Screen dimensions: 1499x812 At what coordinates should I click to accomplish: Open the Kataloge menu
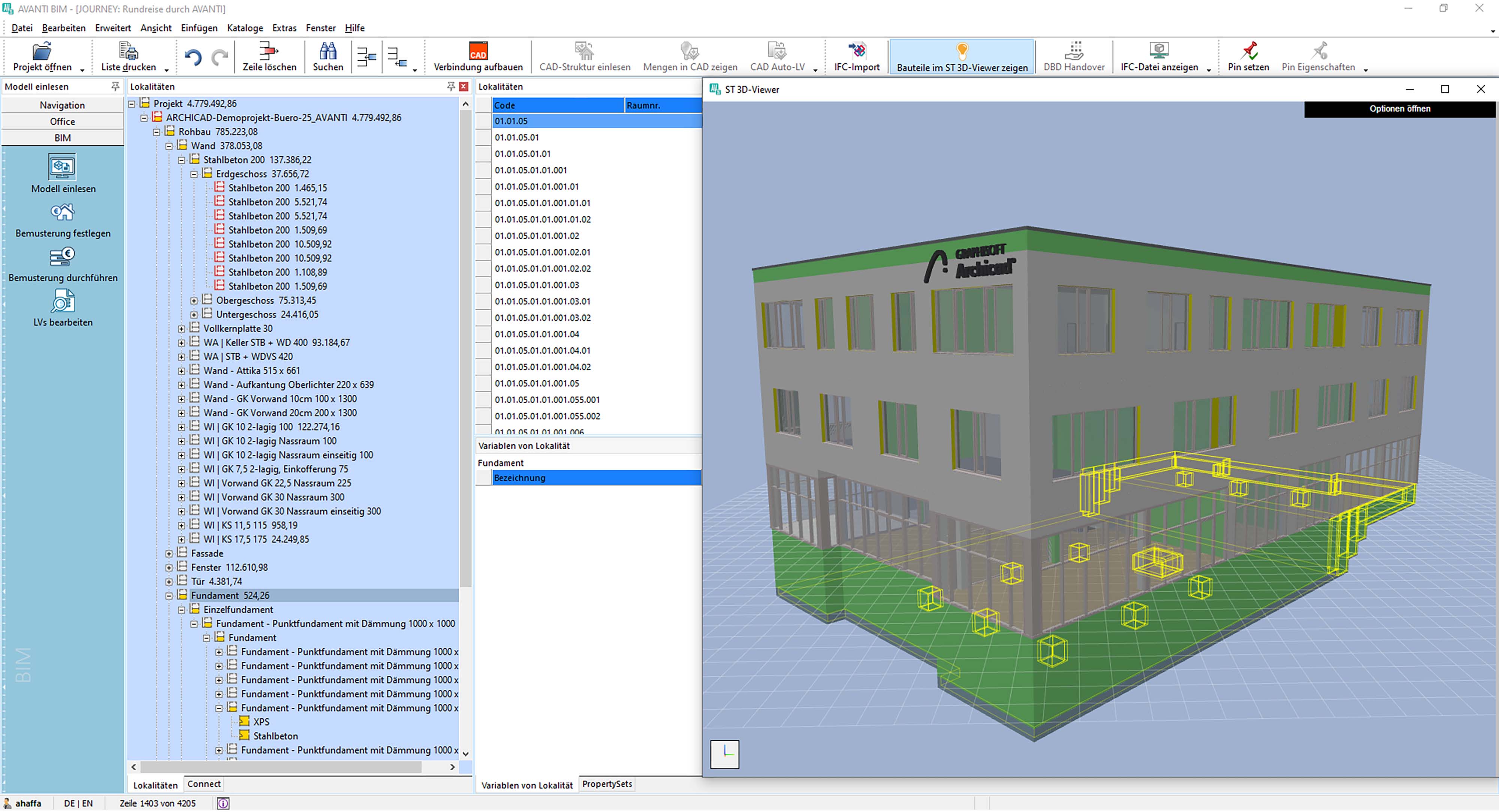point(244,28)
